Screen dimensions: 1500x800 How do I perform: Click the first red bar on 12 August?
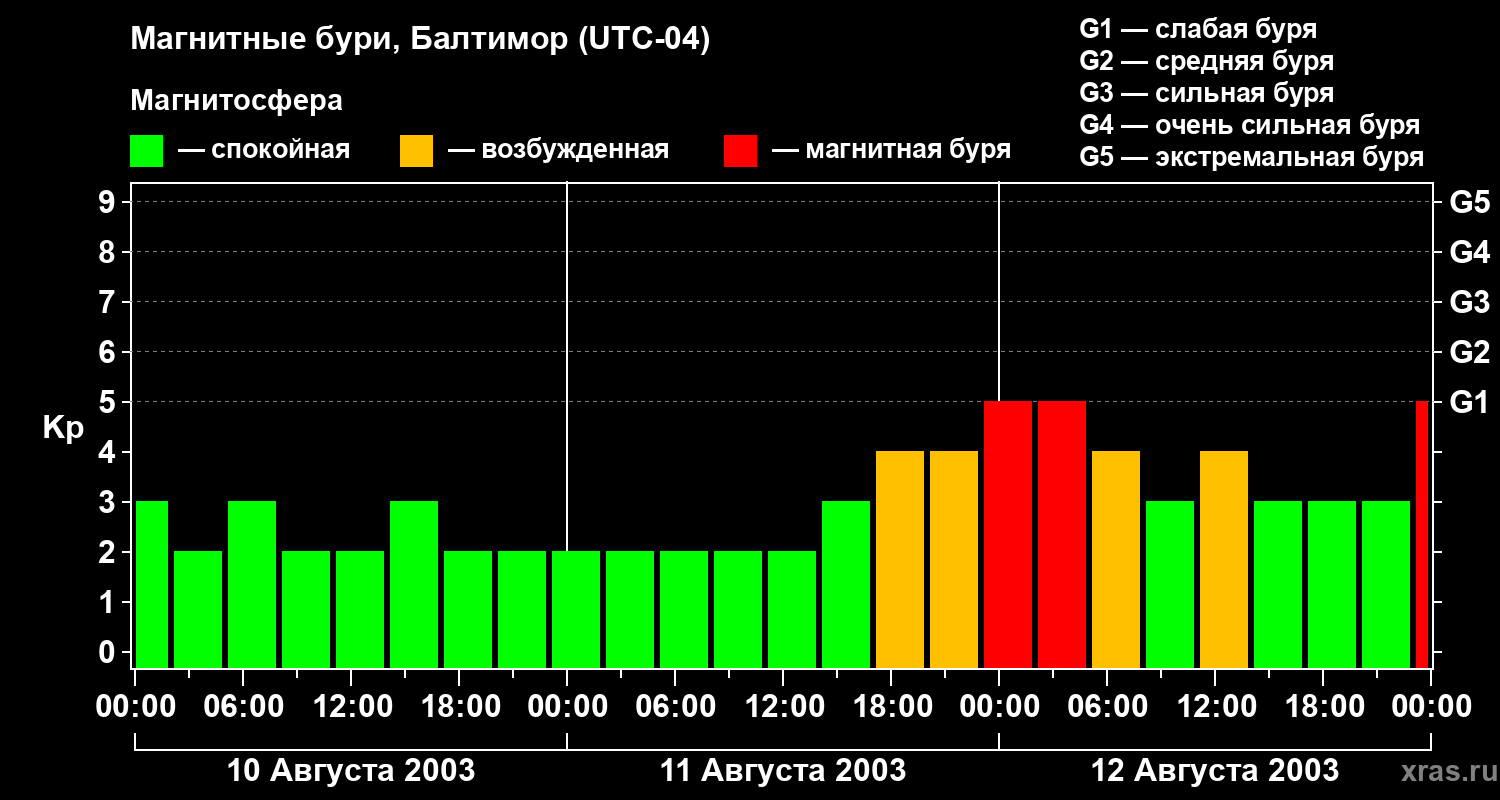[1007, 535]
